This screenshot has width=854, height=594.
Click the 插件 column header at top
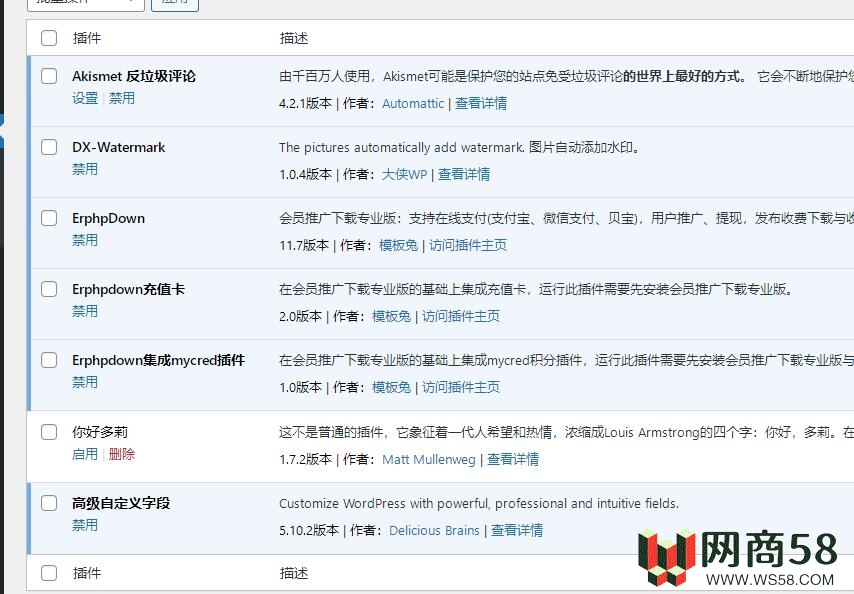coord(87,38)
